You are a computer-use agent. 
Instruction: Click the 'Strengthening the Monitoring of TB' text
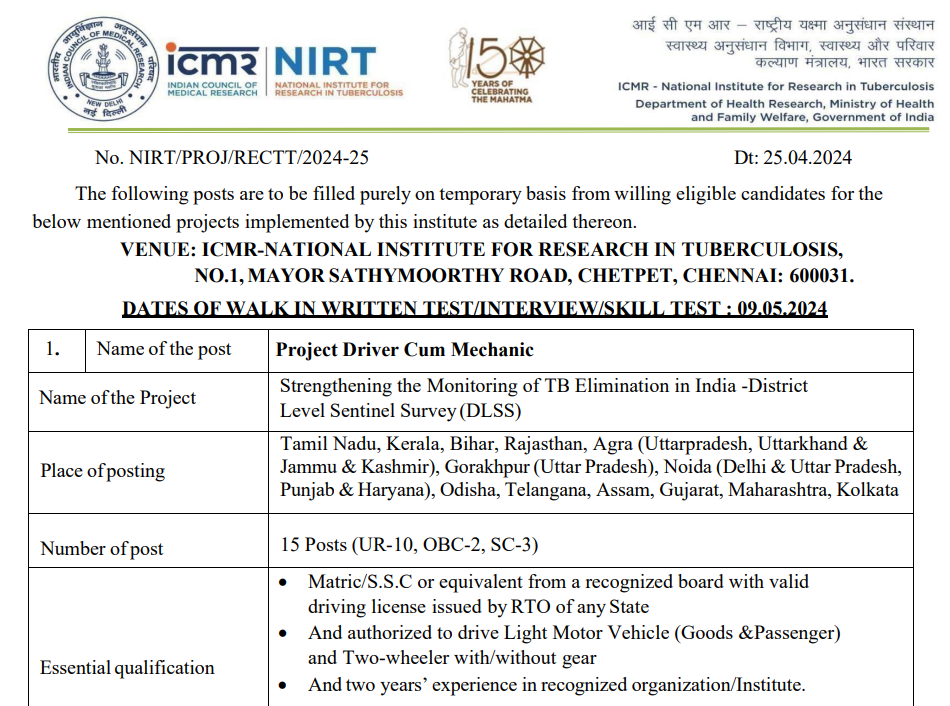coord(543,386)
